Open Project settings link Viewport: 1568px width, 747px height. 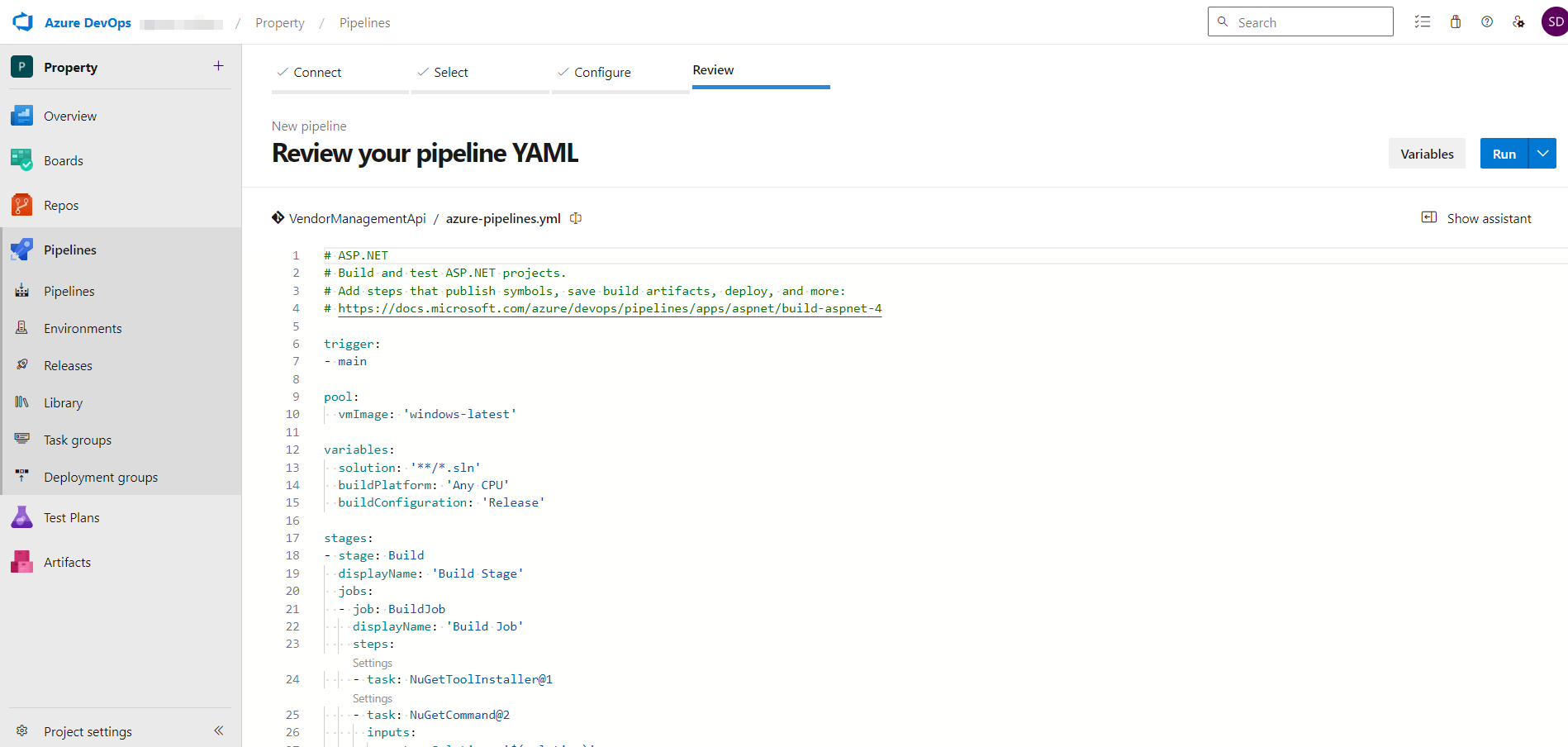[88, 731]
